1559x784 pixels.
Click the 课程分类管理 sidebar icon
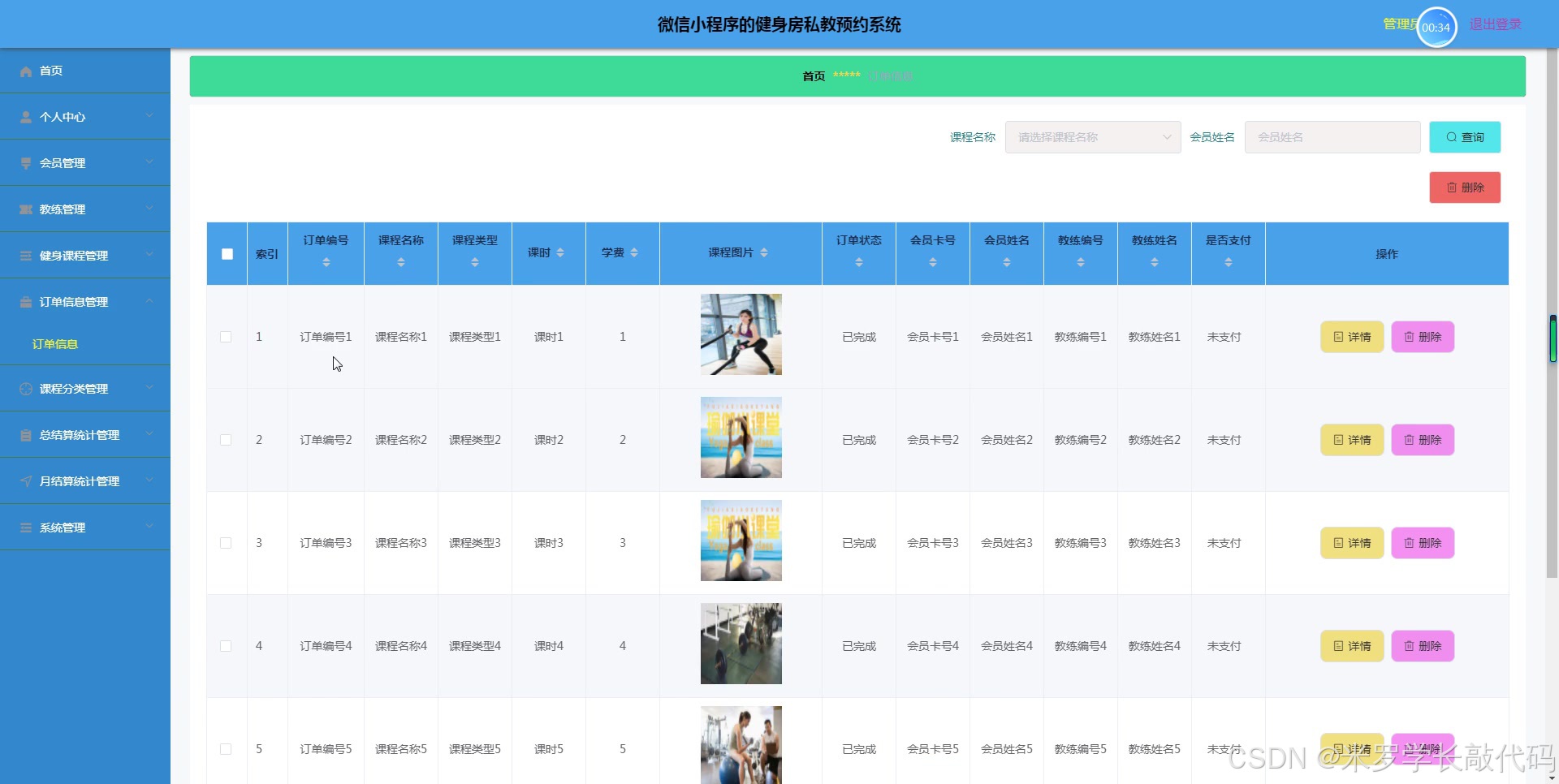[x=26, y=390]
